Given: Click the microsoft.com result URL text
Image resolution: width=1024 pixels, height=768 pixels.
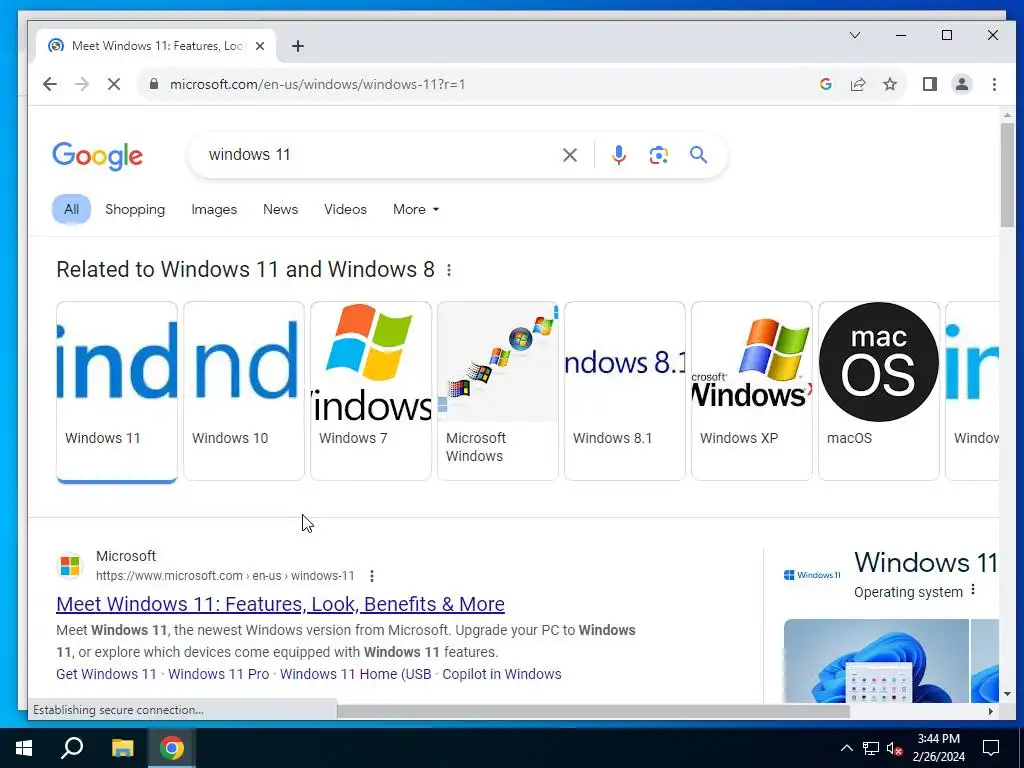Looking at the screenshot, I should pyautogui.click(x=225, y=576).
